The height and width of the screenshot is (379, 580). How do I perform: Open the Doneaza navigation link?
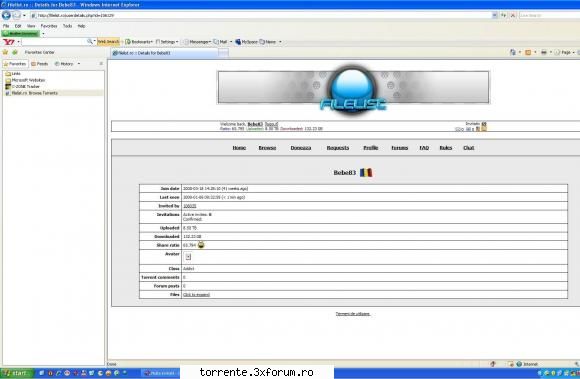click(x=301, y=148)
